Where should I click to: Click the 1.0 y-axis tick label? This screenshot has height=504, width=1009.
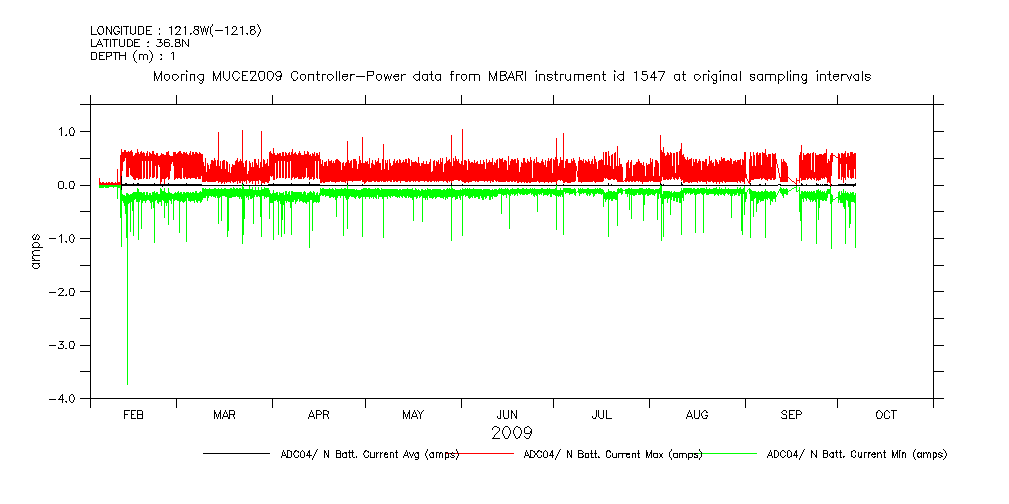point(68,132)
